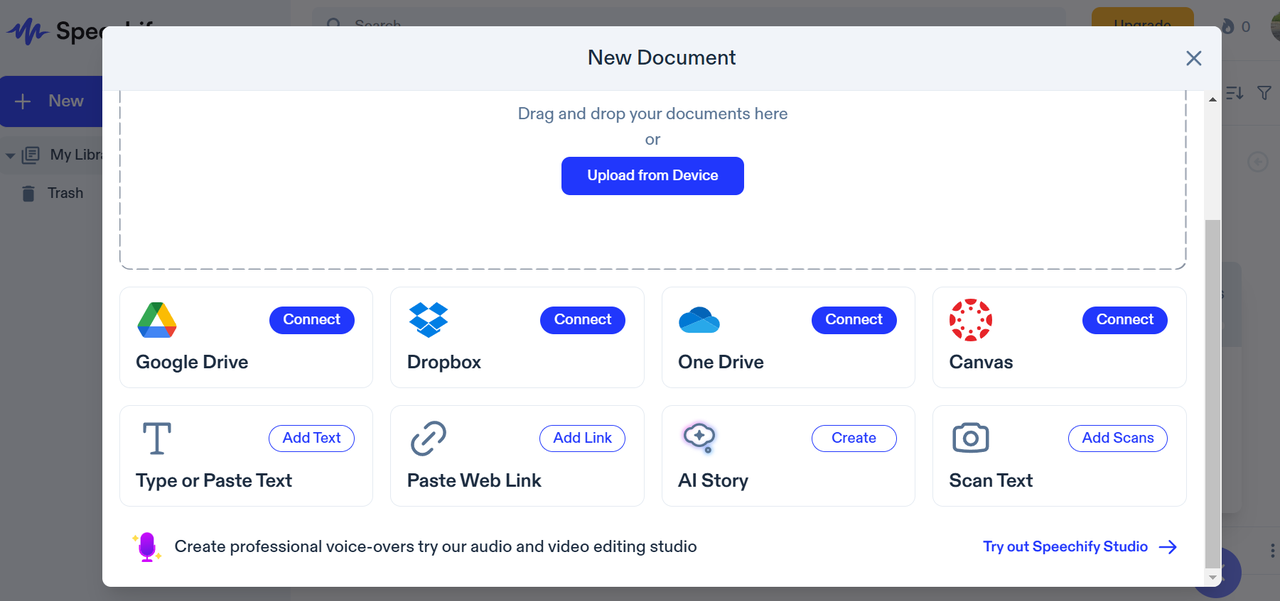Click the purple microphone icon
Viewport: 1280px width, 601px height.
pyautogui.click(x=147, y=547)
